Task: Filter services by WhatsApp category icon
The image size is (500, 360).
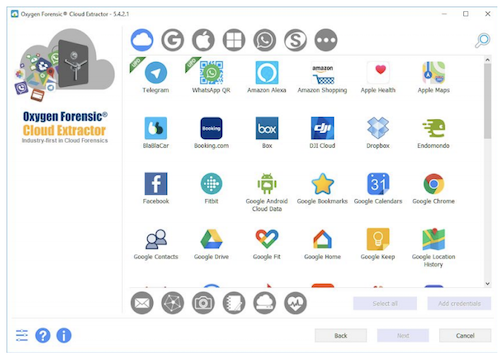Action: coord(265,40)
